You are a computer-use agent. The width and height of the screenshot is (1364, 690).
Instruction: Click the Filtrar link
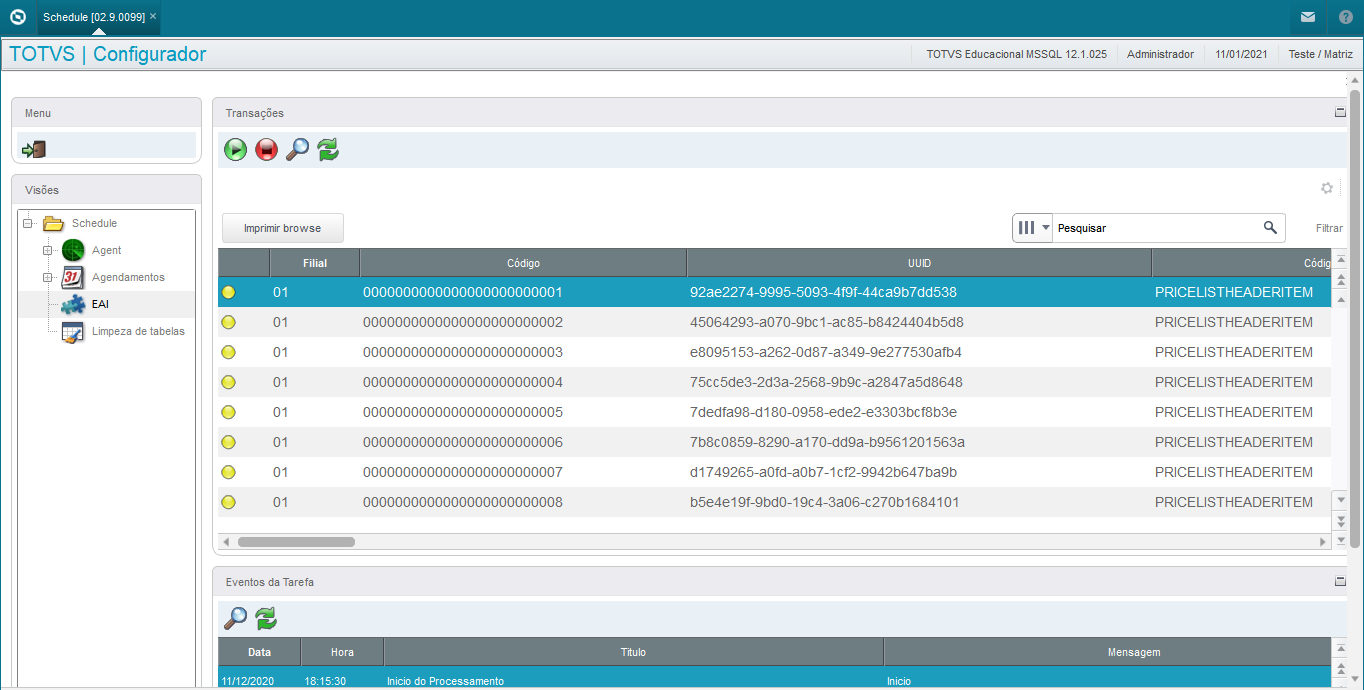(x=1329, y=228)
